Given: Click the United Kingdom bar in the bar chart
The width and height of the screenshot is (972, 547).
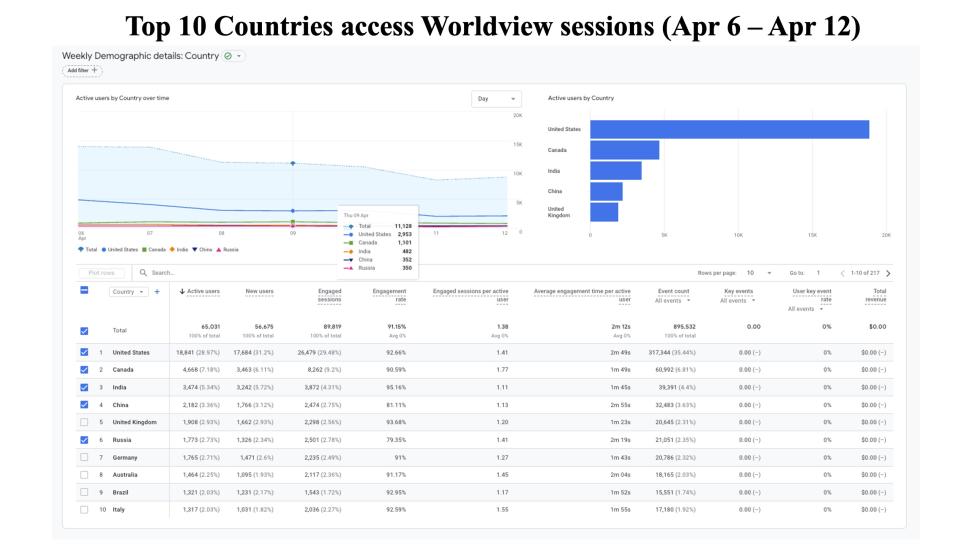Looking at the screenshot, I should point(604,212).
